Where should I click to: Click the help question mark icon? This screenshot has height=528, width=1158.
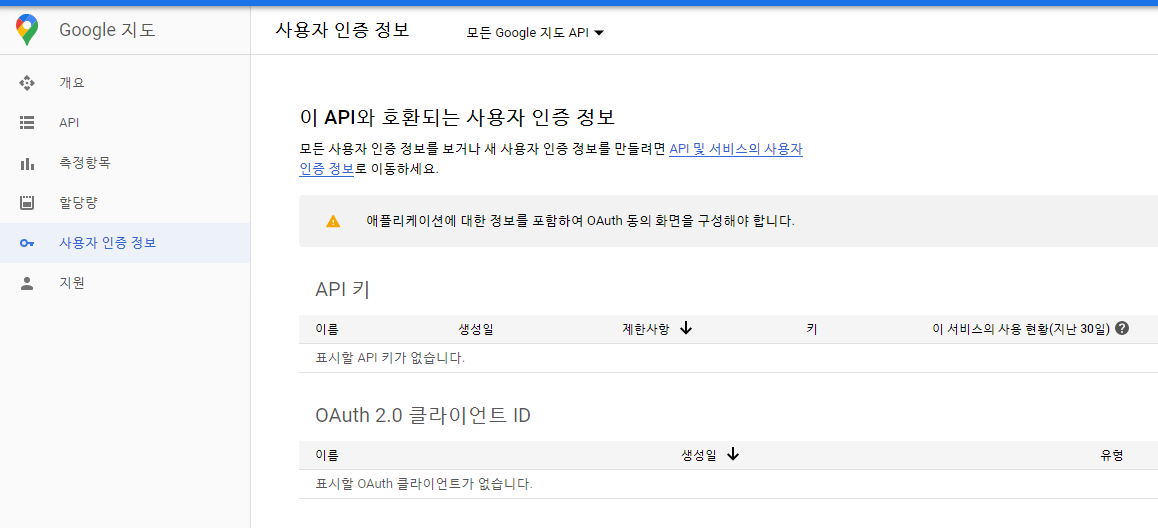pyautogui.click(x=1122, y=329)
